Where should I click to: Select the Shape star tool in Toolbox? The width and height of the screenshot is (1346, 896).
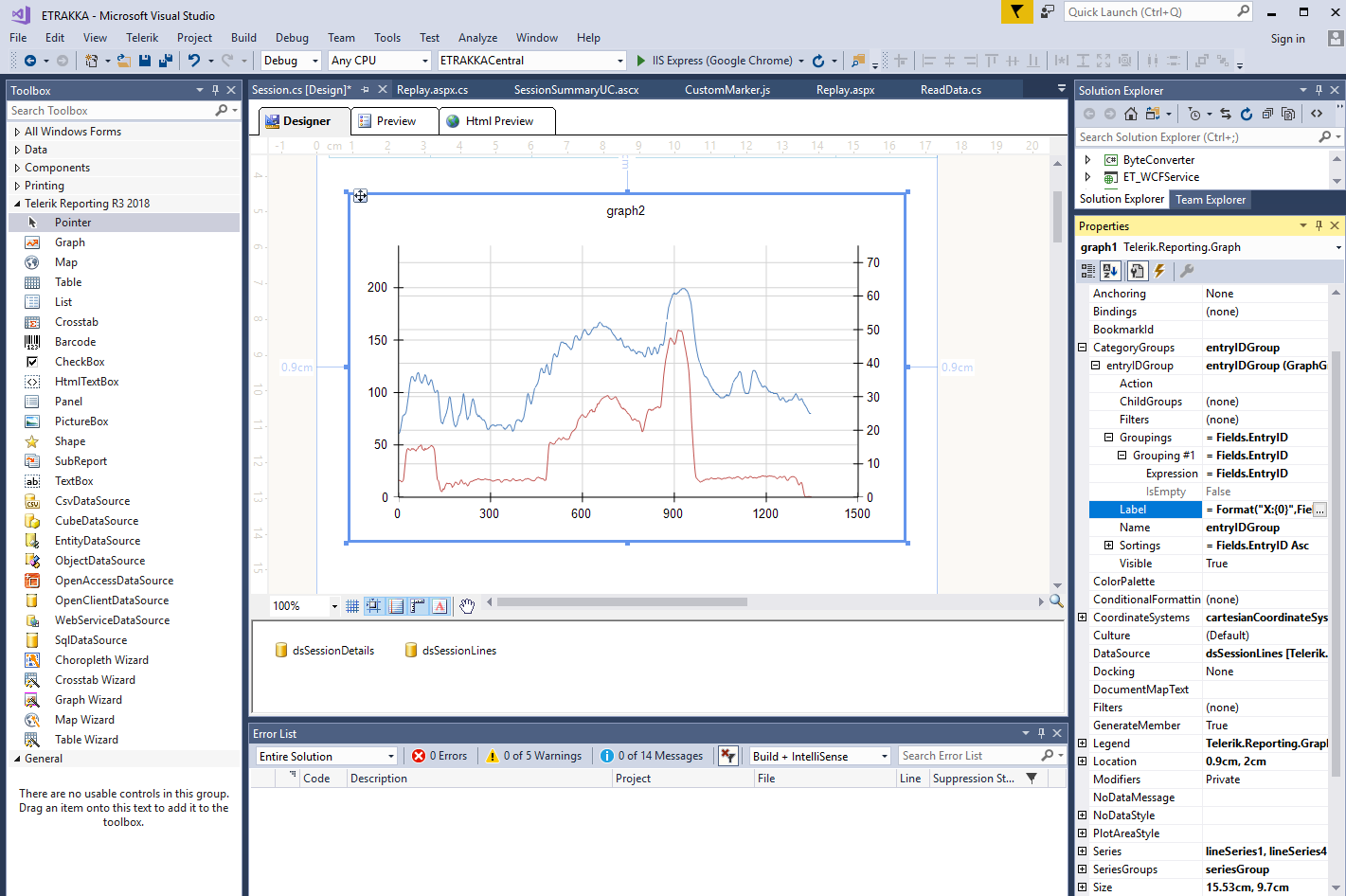124,441
